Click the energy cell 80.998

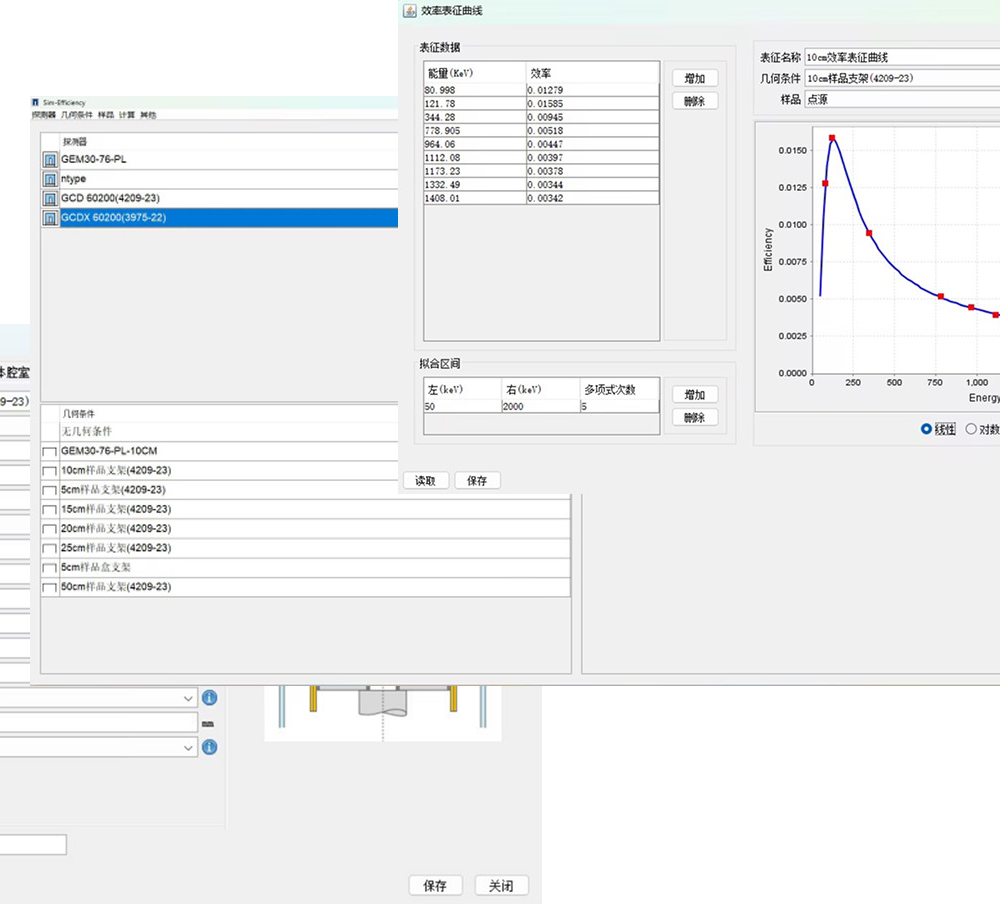pos(474,91)
